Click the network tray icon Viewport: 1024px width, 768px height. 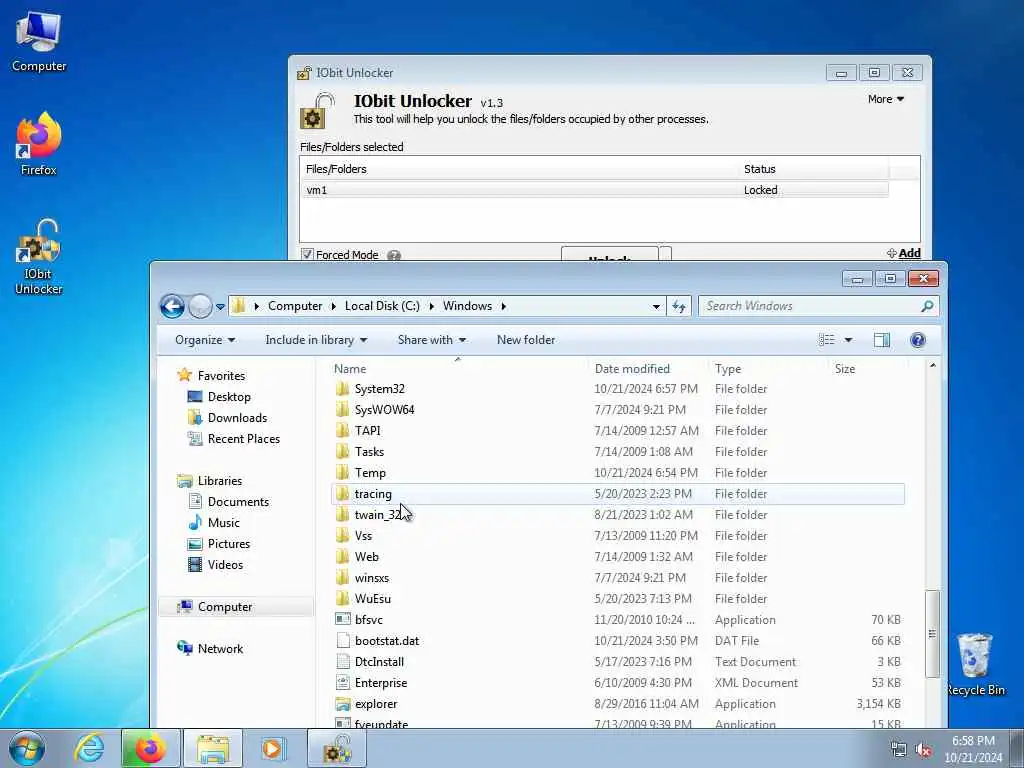[899, 750]
